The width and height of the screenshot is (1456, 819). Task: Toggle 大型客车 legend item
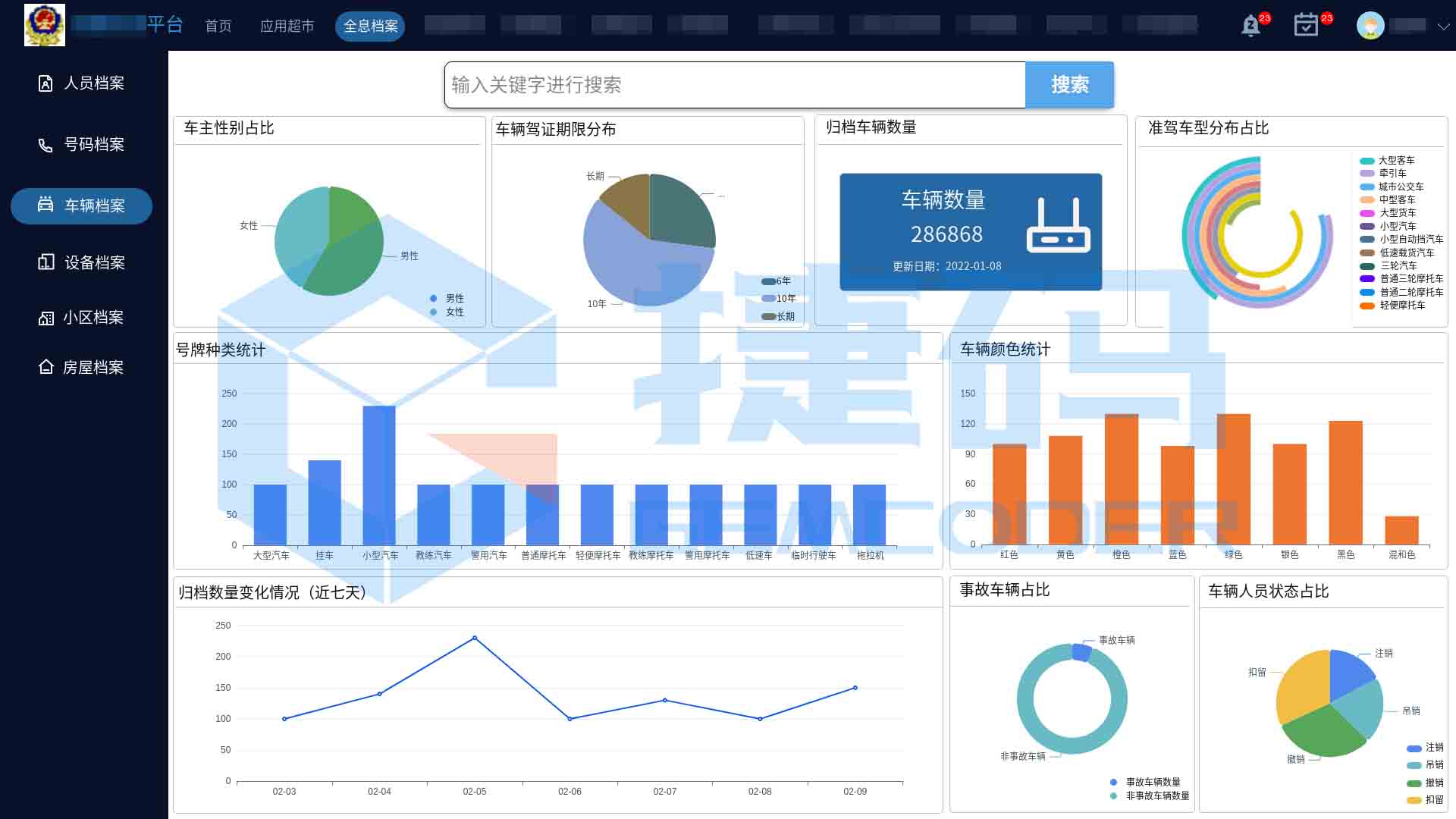point(1387,161)
